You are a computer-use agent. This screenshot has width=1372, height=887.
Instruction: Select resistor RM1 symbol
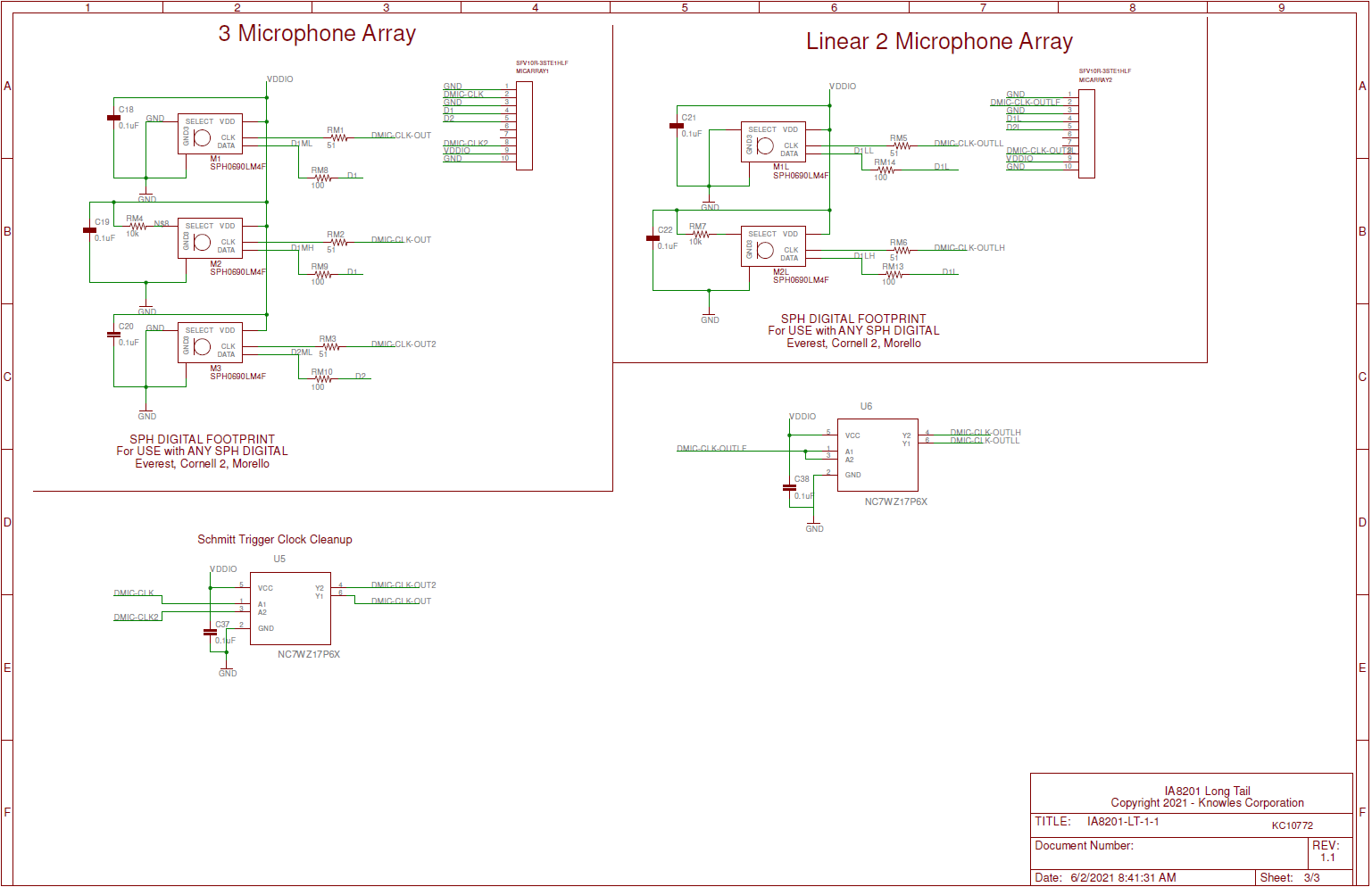(x=337, y=138)
